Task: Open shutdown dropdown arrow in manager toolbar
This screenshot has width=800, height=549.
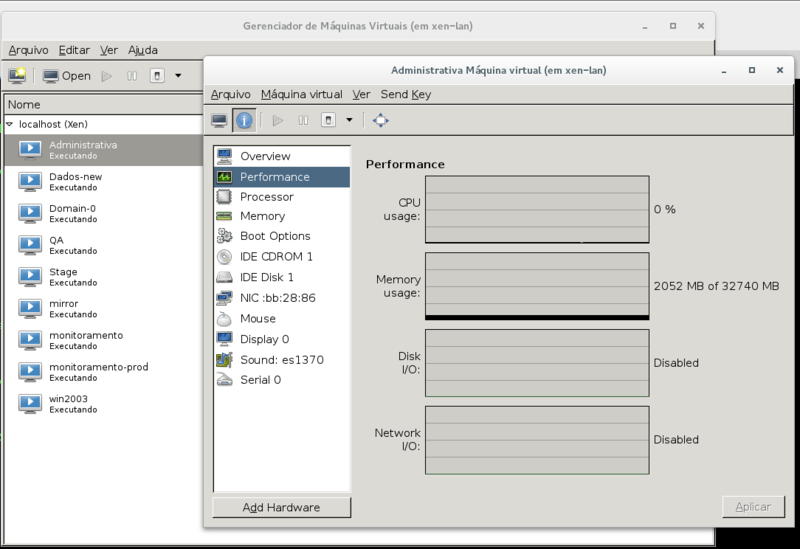Action: tap(178, 76)
